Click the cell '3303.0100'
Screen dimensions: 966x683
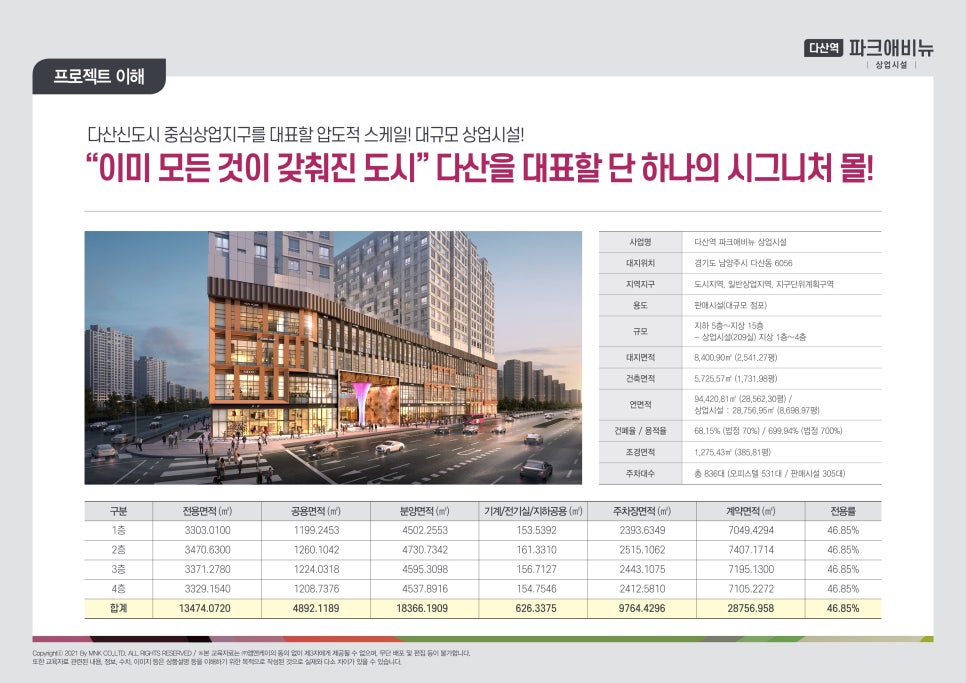click(x=207, y=530)
